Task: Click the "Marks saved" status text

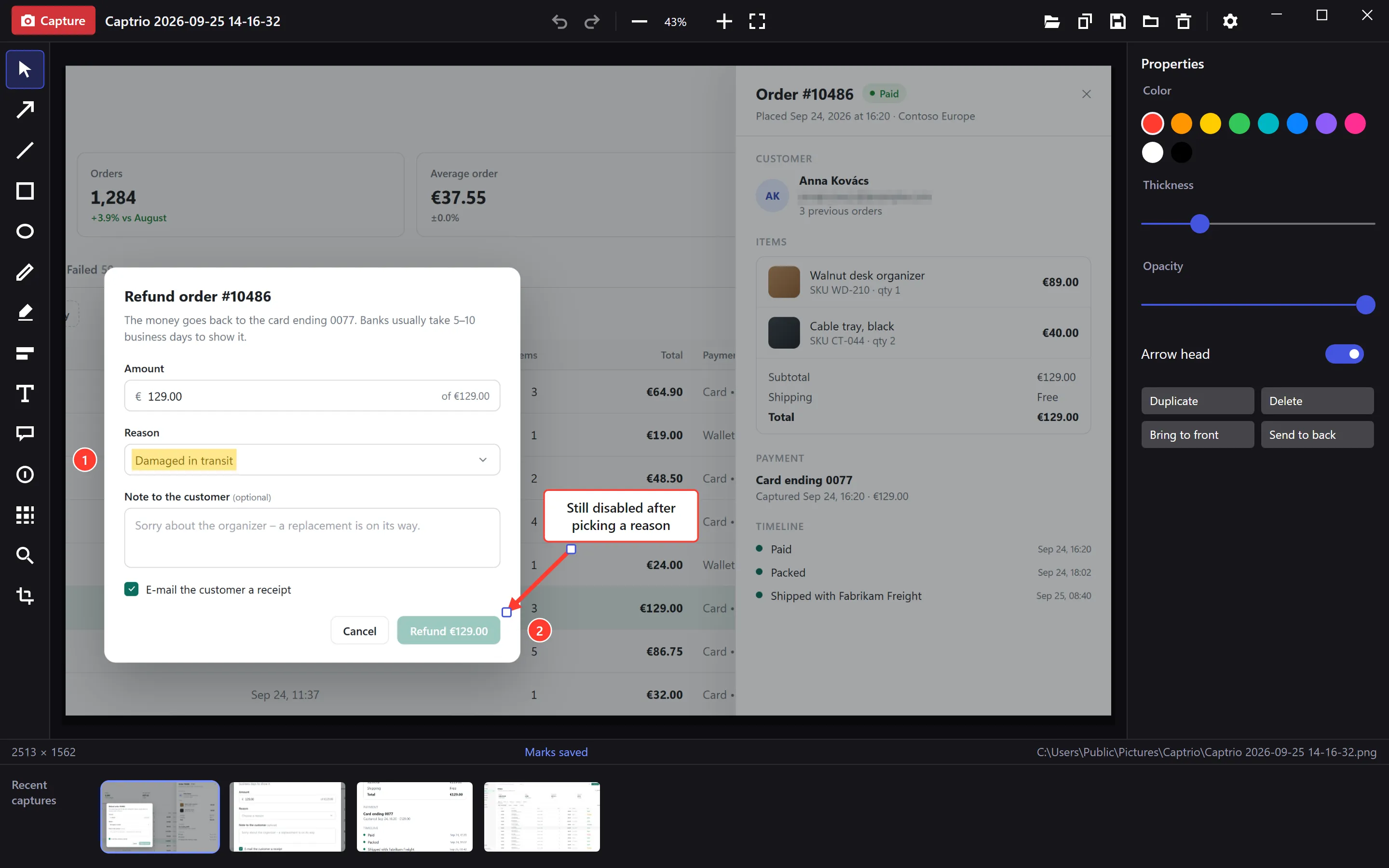Action: [x=556, y=752]
